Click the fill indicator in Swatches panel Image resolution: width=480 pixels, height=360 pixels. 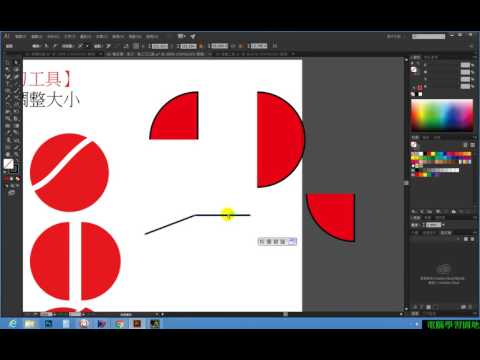point(414,145)
